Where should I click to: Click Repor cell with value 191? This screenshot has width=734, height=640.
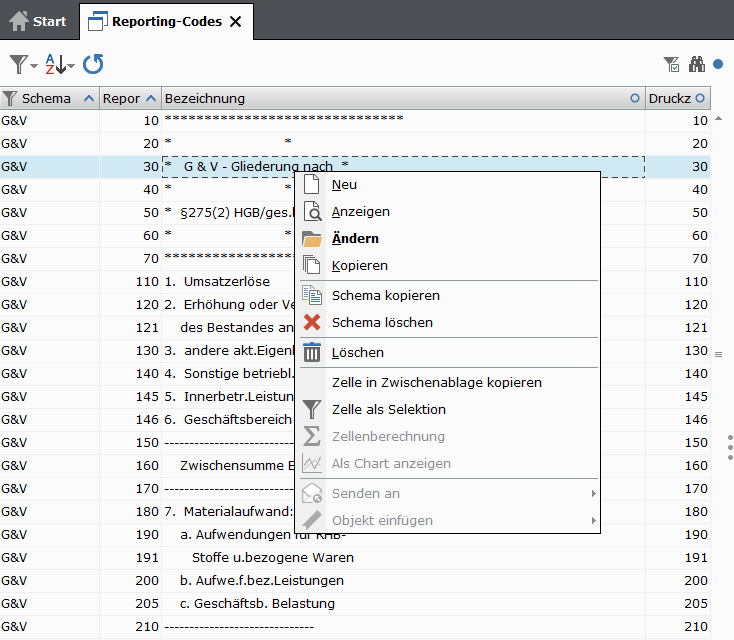coord(131,558)
